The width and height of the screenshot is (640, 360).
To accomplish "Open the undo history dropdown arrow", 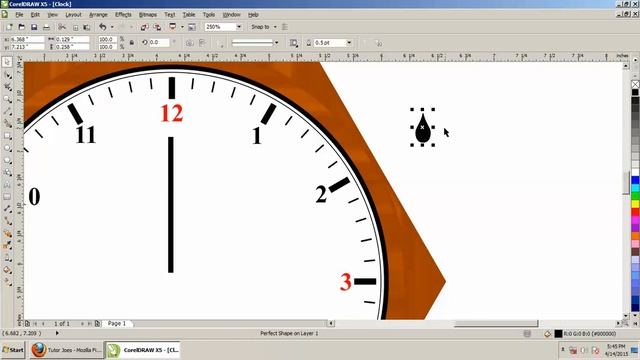I will point(112,27).
